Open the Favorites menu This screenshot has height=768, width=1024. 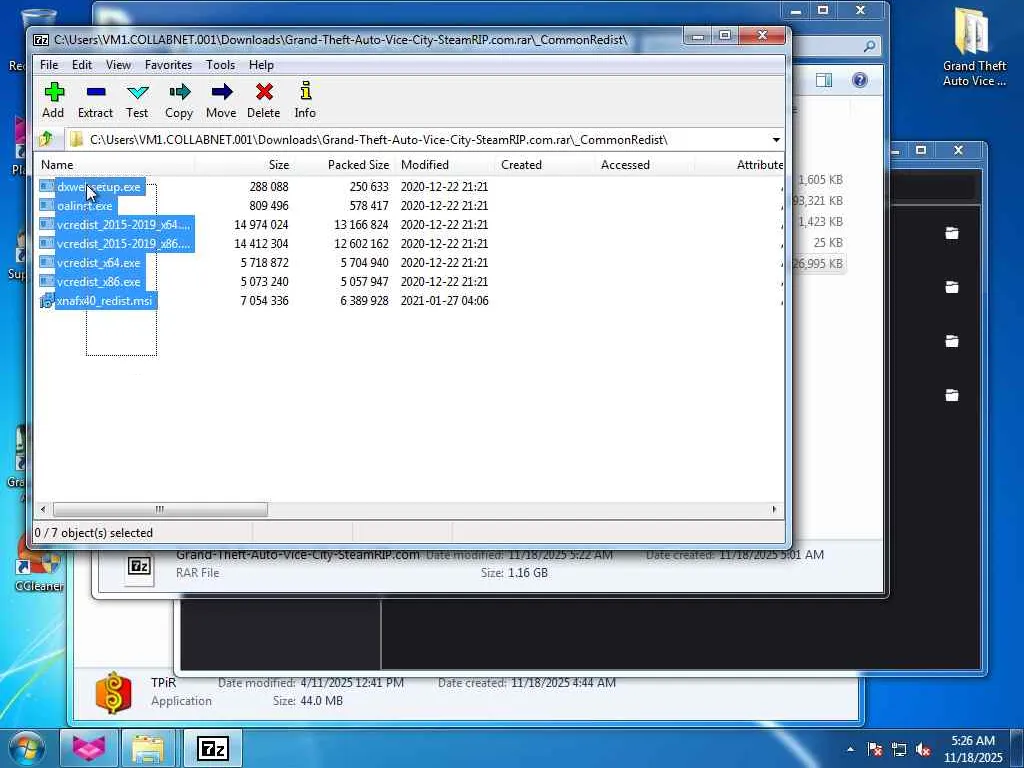[168, 65]
